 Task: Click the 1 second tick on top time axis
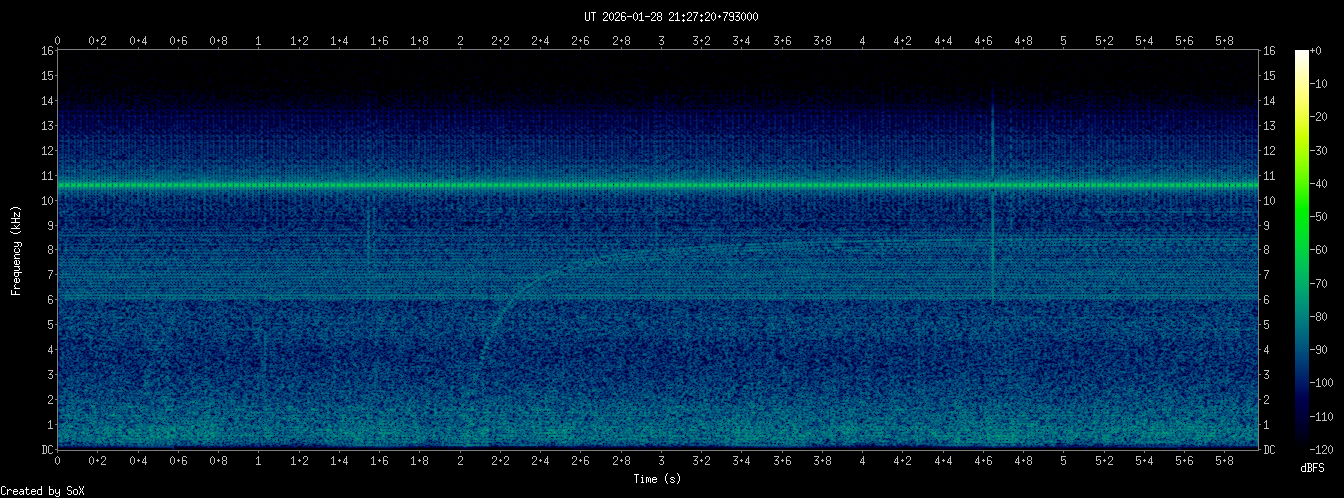click(x=259, y=40)
